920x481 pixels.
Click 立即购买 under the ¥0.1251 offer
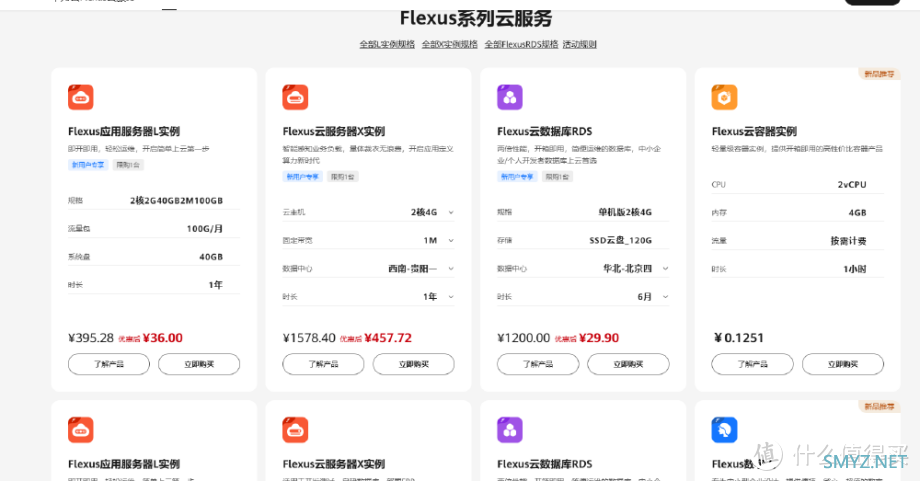click(843, 364)
